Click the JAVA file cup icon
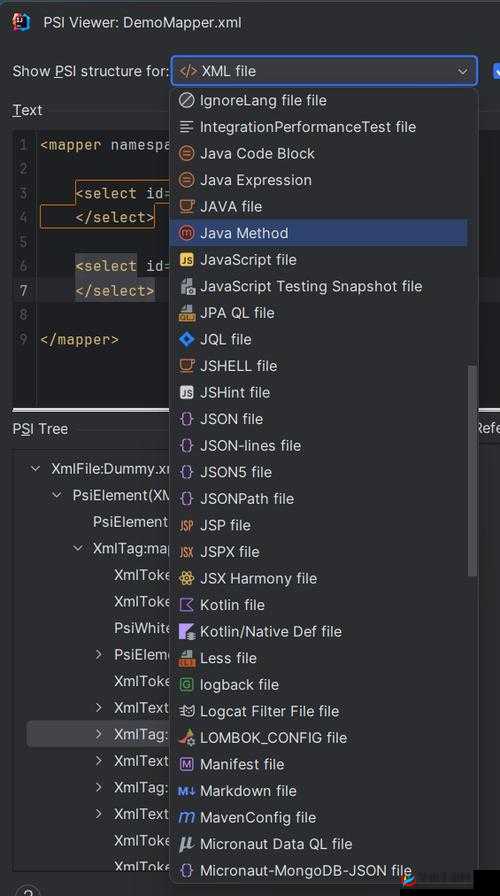 coord(187,206)
